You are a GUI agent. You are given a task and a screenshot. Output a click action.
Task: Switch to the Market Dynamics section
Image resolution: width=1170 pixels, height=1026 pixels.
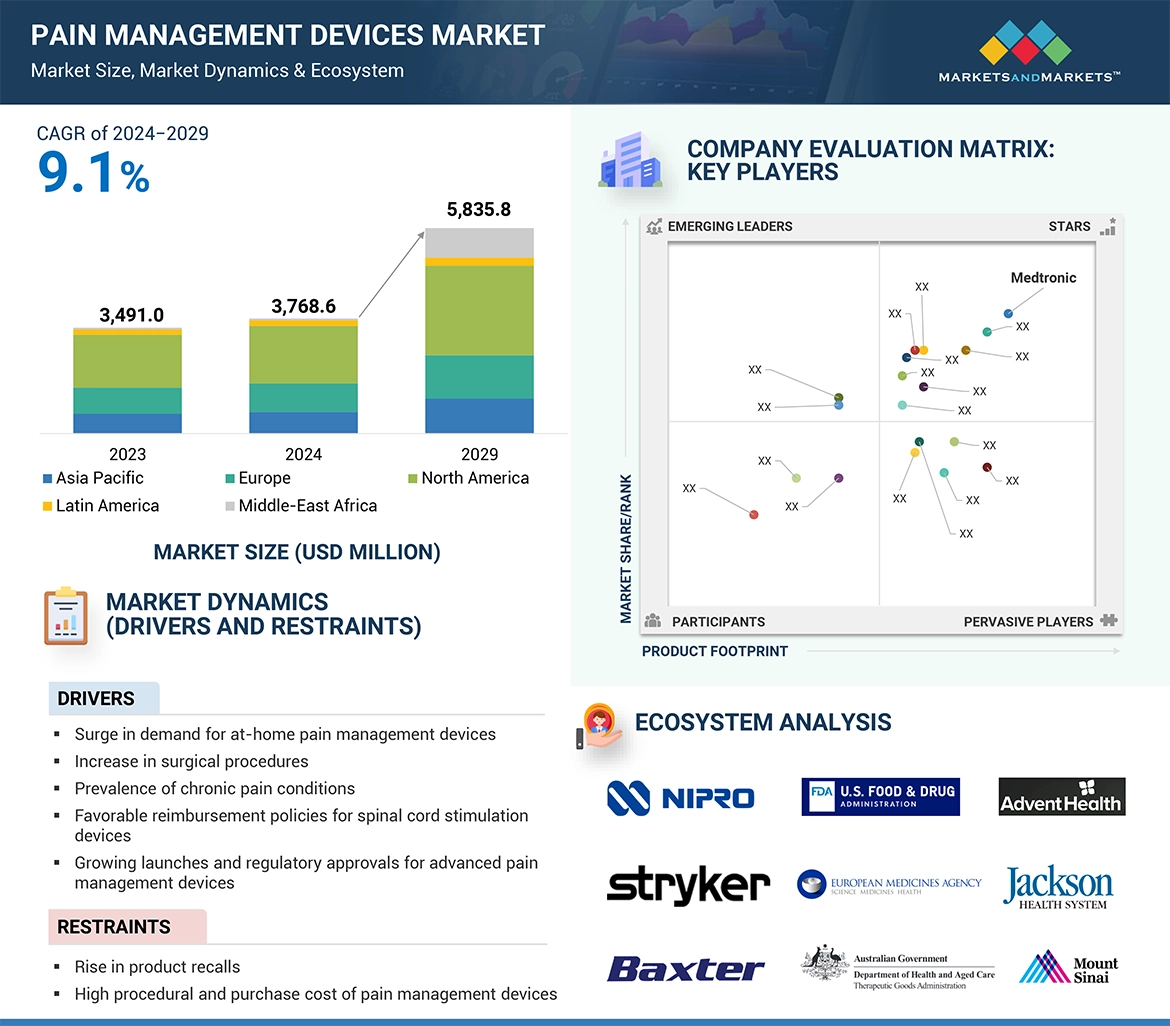click(x=217, y=602)
